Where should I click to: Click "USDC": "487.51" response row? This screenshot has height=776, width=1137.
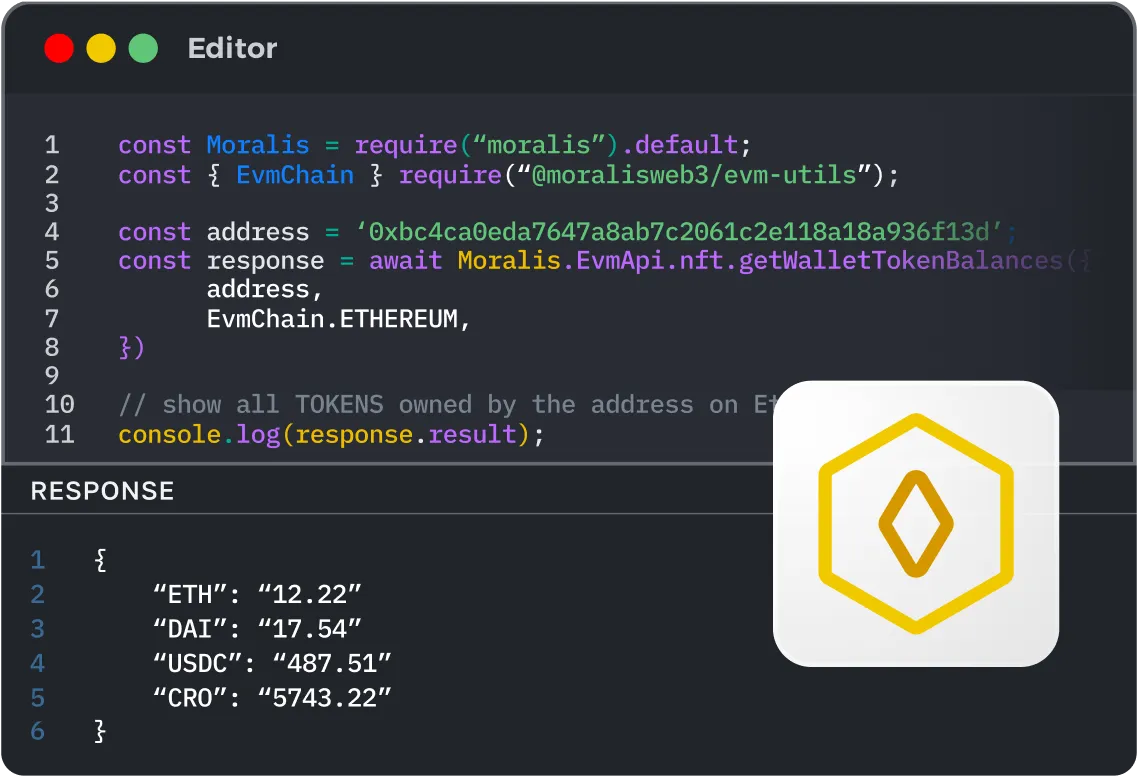272,664
